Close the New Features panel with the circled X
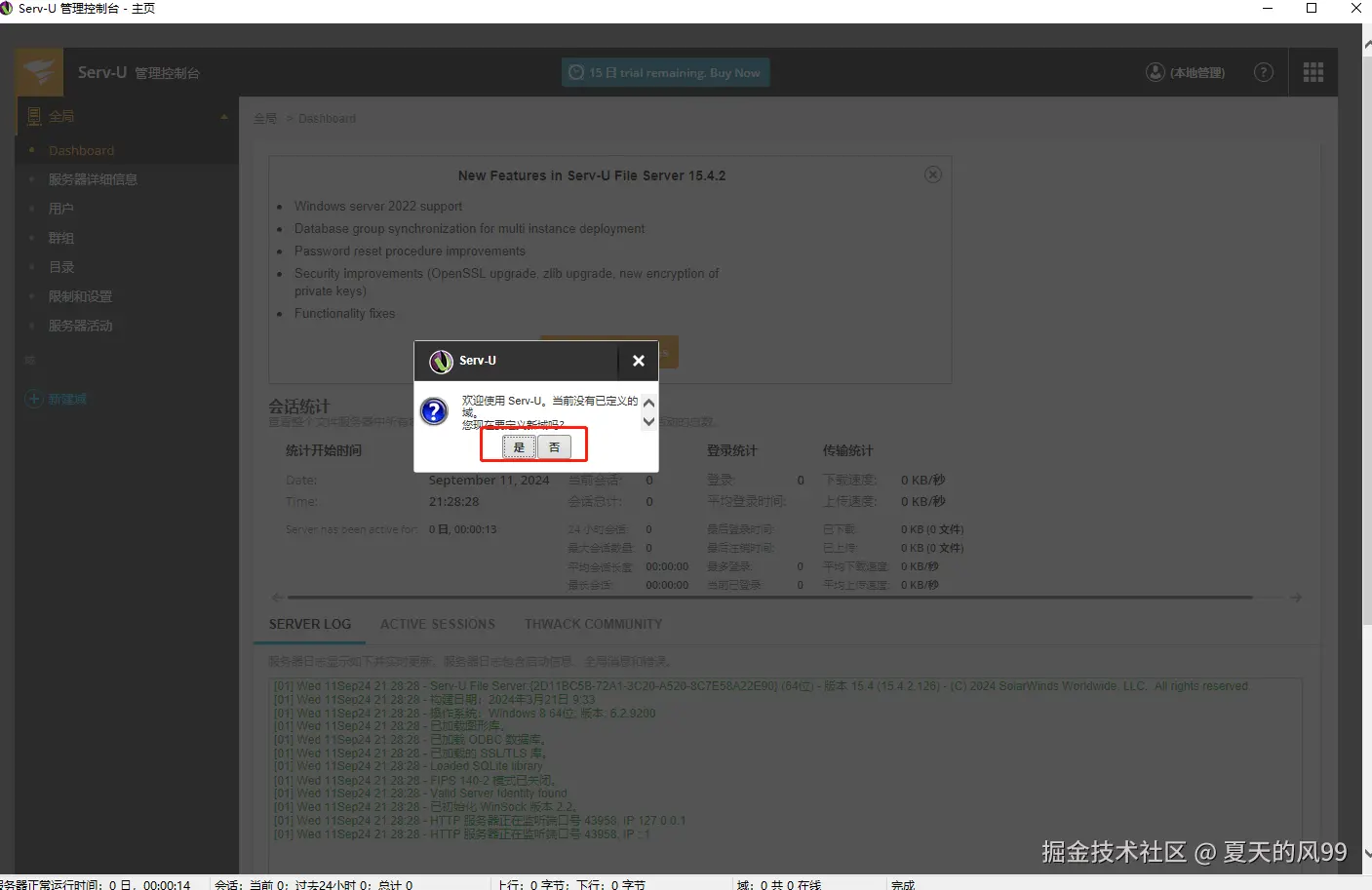Screen dimensions: 1372x890 933,174
